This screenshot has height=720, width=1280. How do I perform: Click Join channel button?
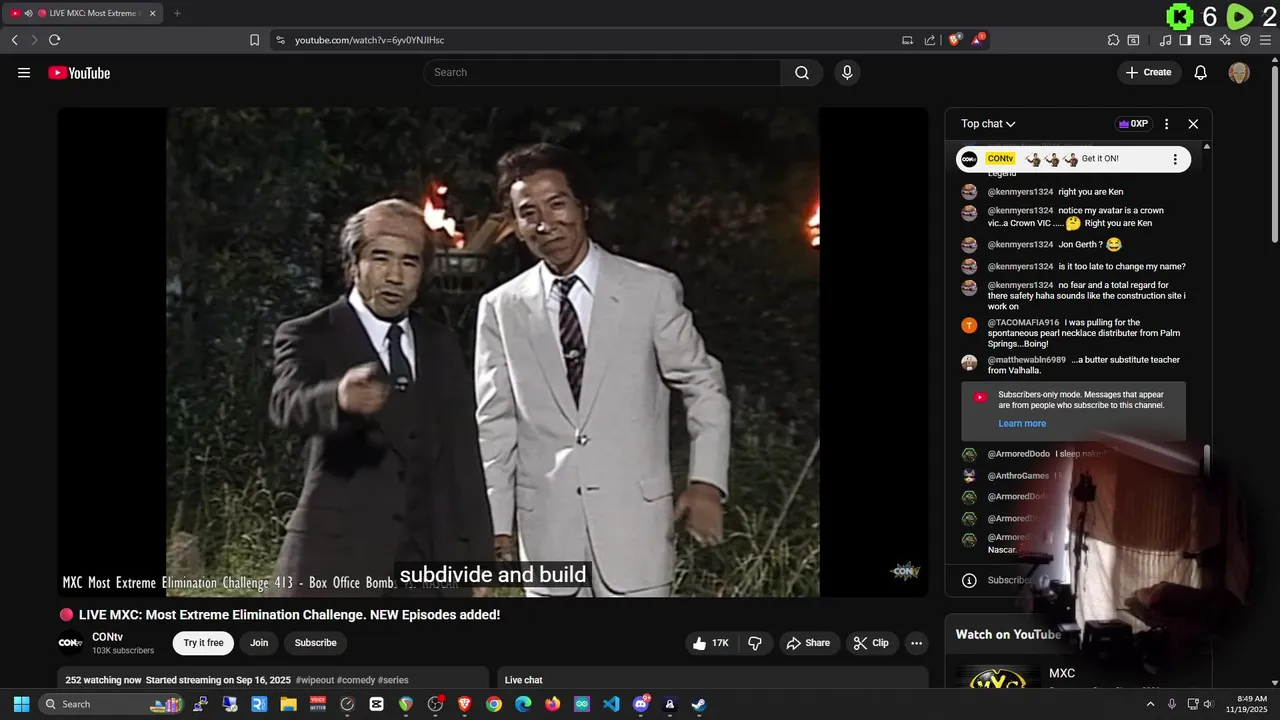(259, 643)
